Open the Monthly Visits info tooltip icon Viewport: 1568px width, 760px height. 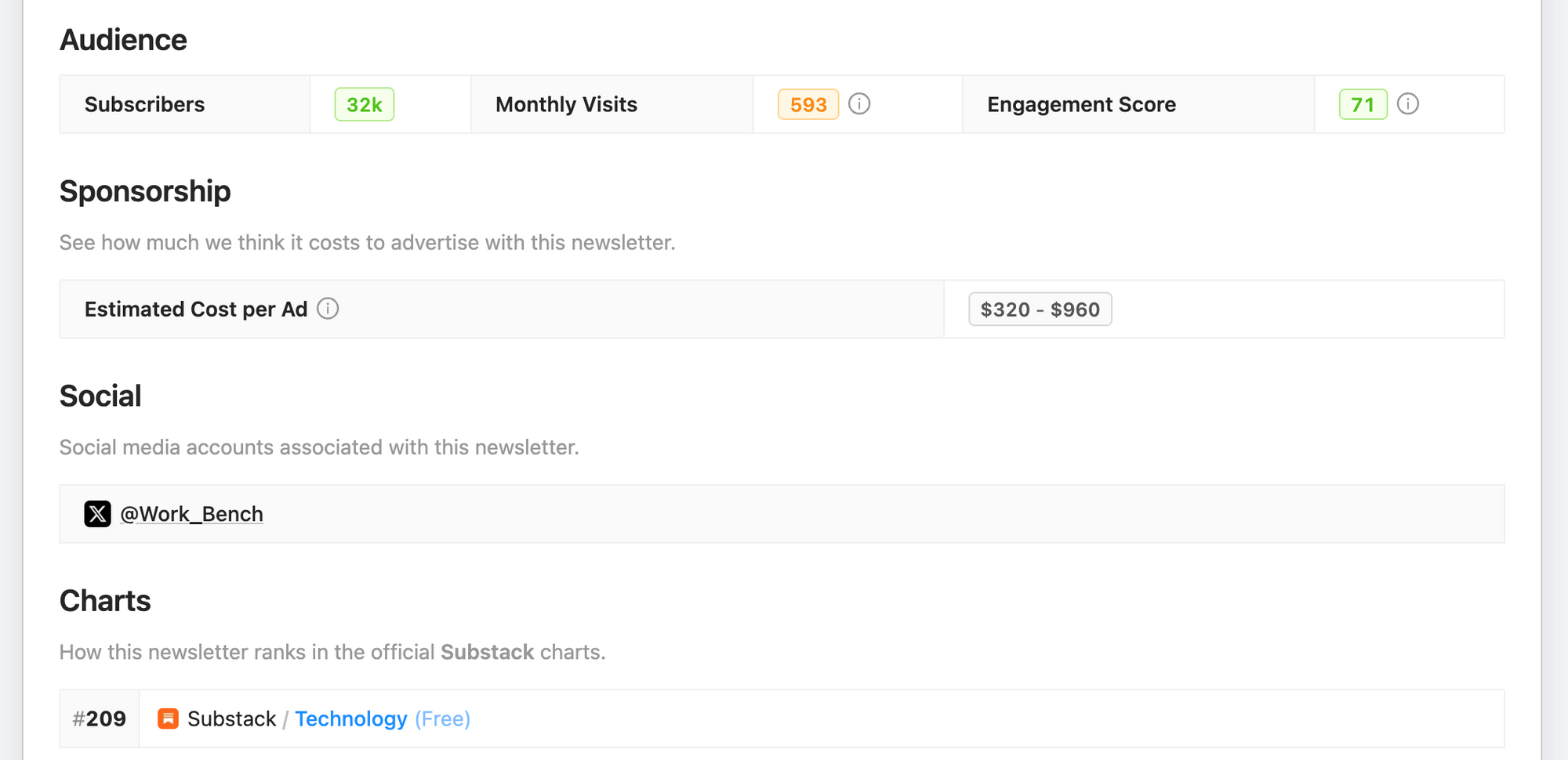(x=859, y=103)
